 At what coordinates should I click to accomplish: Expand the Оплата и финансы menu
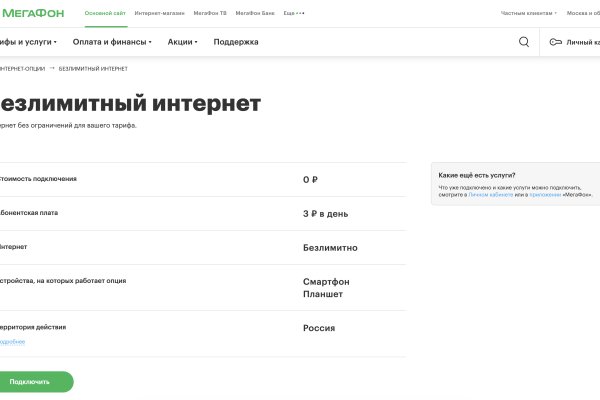click(x=111, y=42)
